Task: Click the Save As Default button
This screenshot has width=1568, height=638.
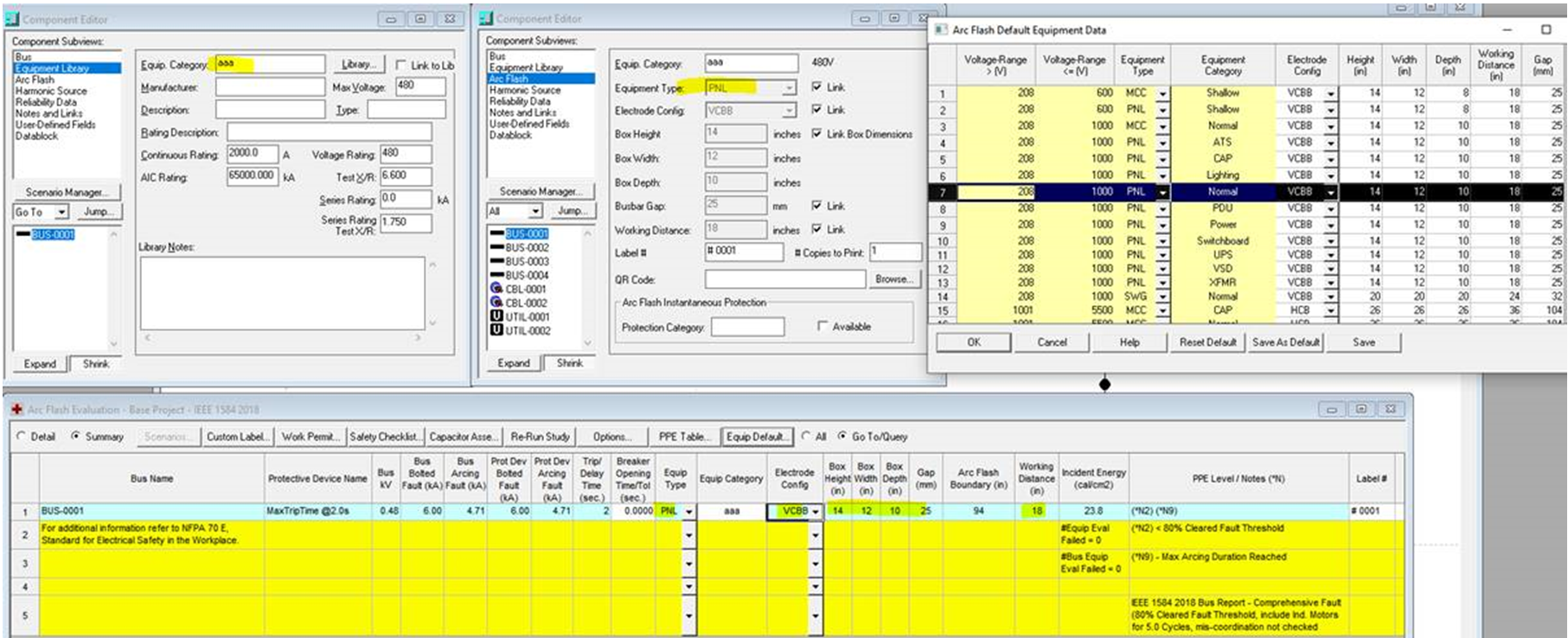Action: tap(1286, 342)
